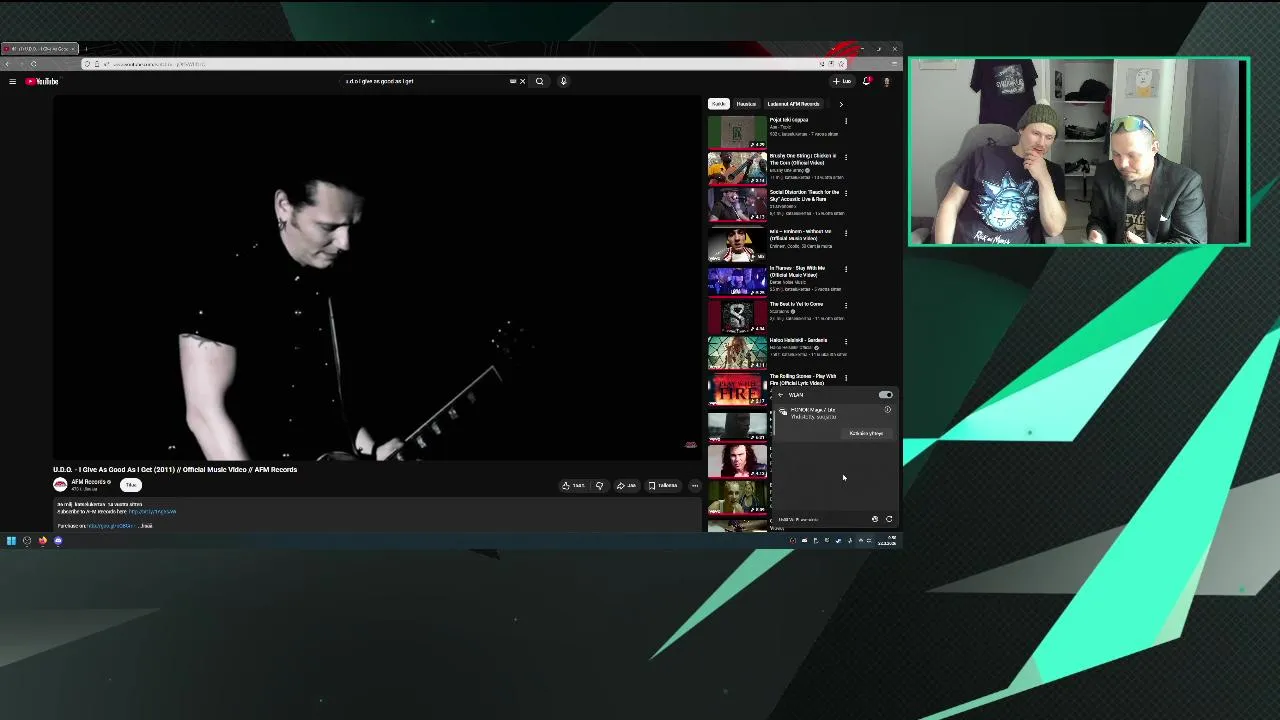Open the YouTube account avatar menu
The height and width of the screenshot is (720, 1280).
(x=886, y=81)
